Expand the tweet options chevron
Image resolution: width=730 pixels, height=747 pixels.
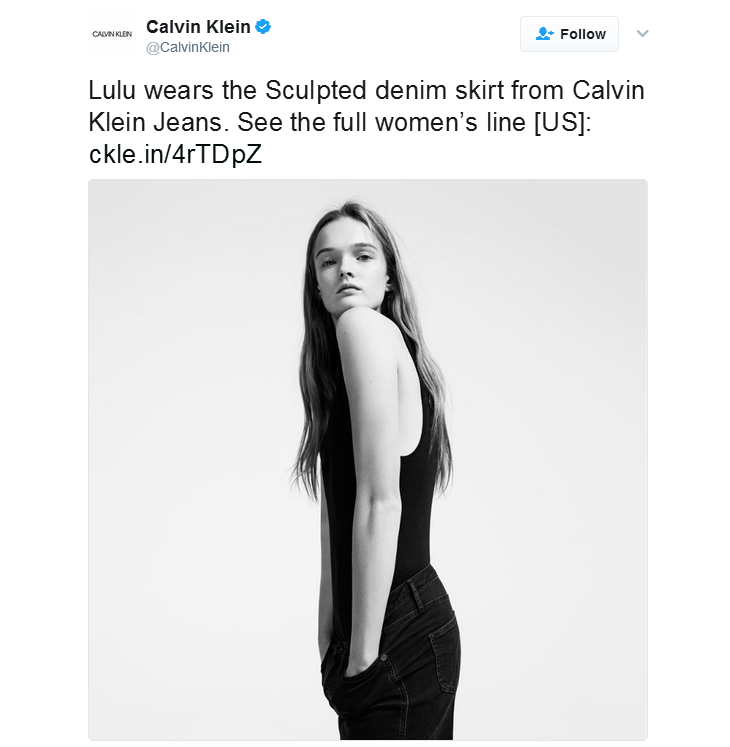(x=642, y=33)
